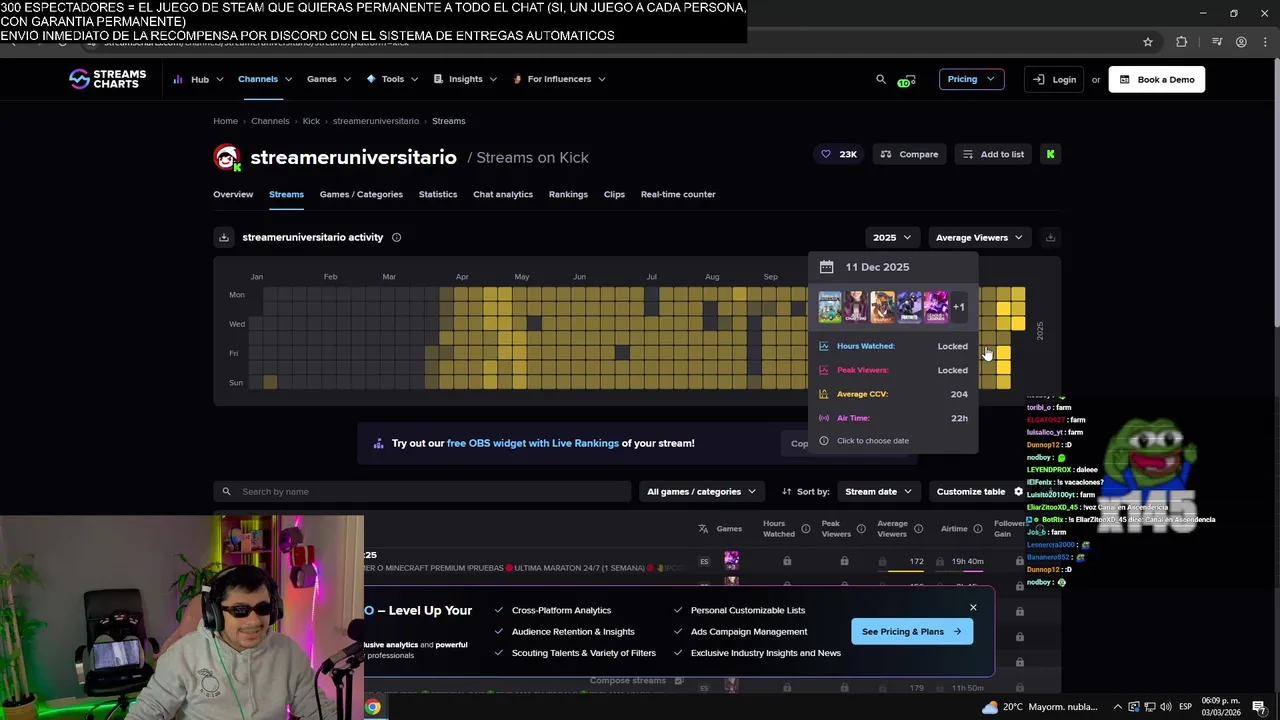Open the browser profile avatar icon
The image size is (1280, 720).
click(1241, 42)
